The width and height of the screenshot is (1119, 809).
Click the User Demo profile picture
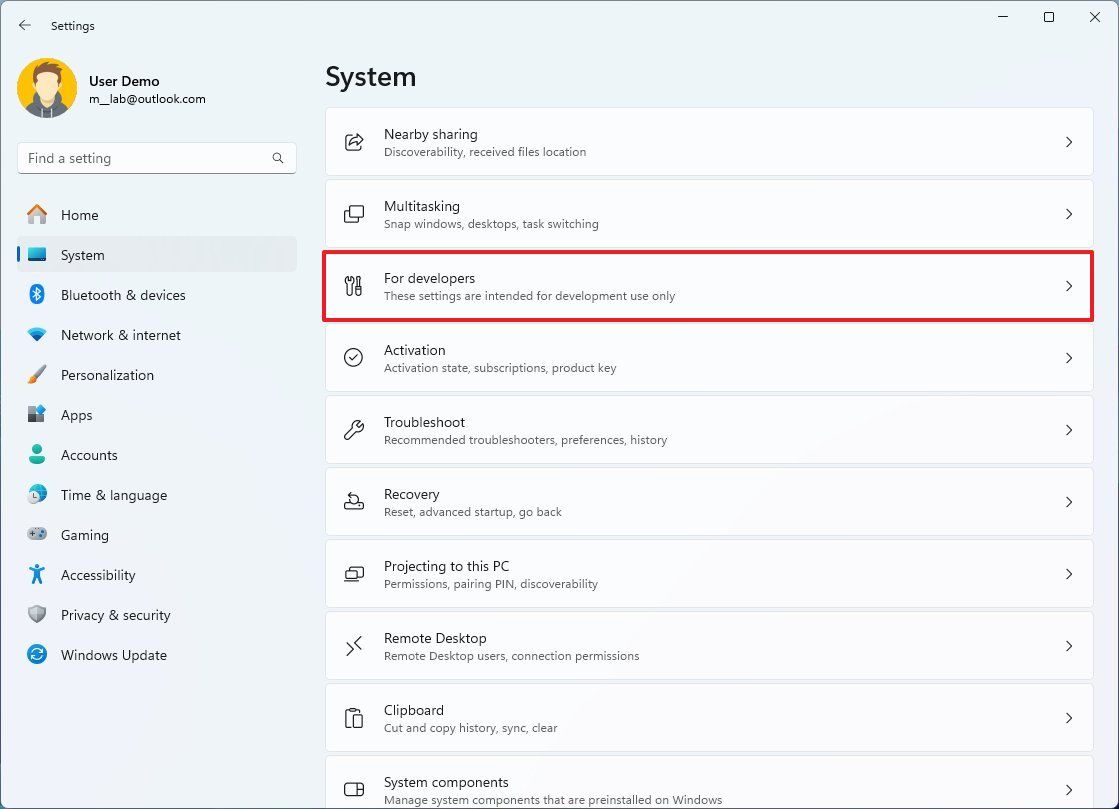point(47,89)
